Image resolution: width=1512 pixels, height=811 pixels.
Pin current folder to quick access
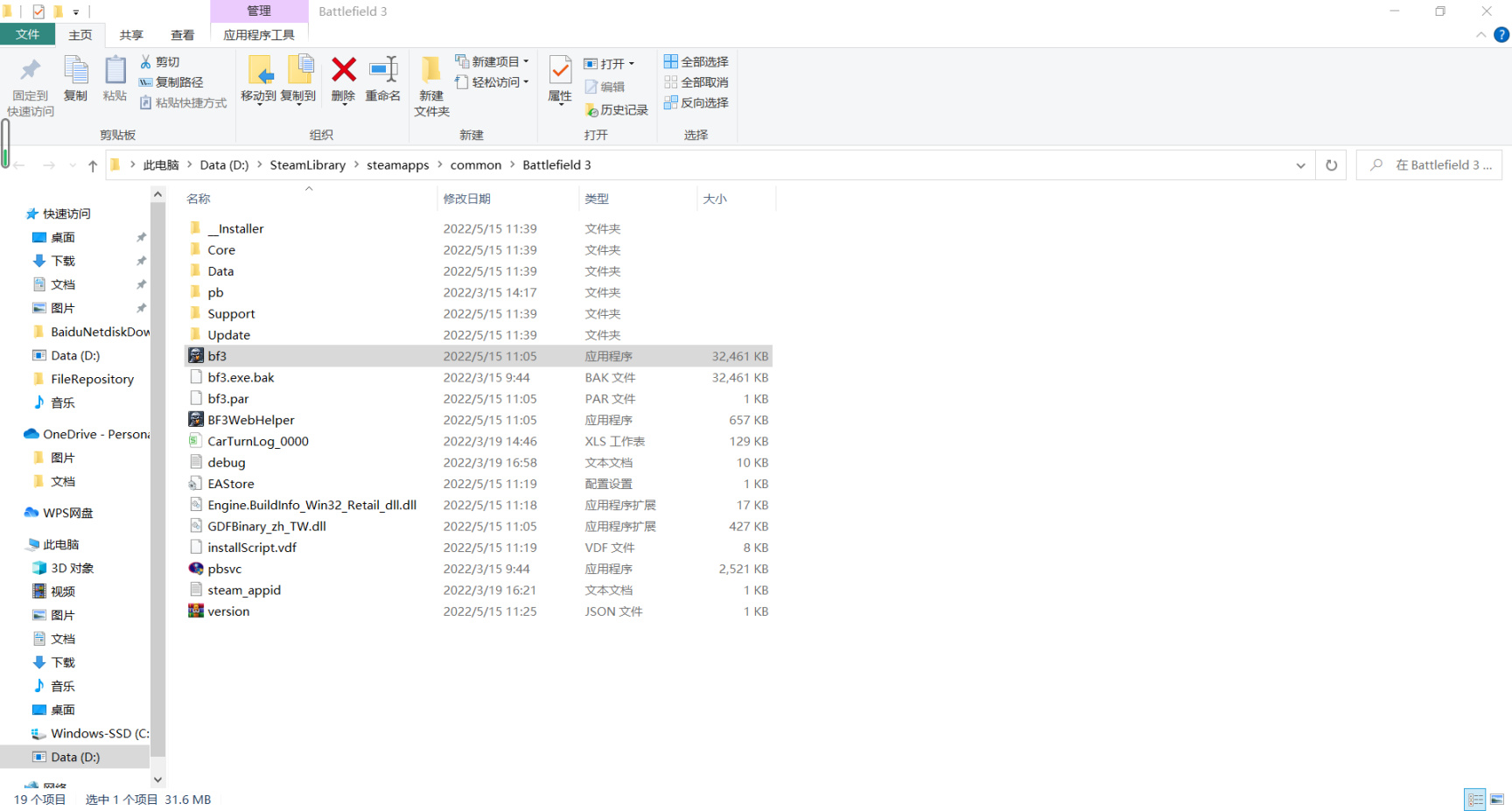[29, 86]
